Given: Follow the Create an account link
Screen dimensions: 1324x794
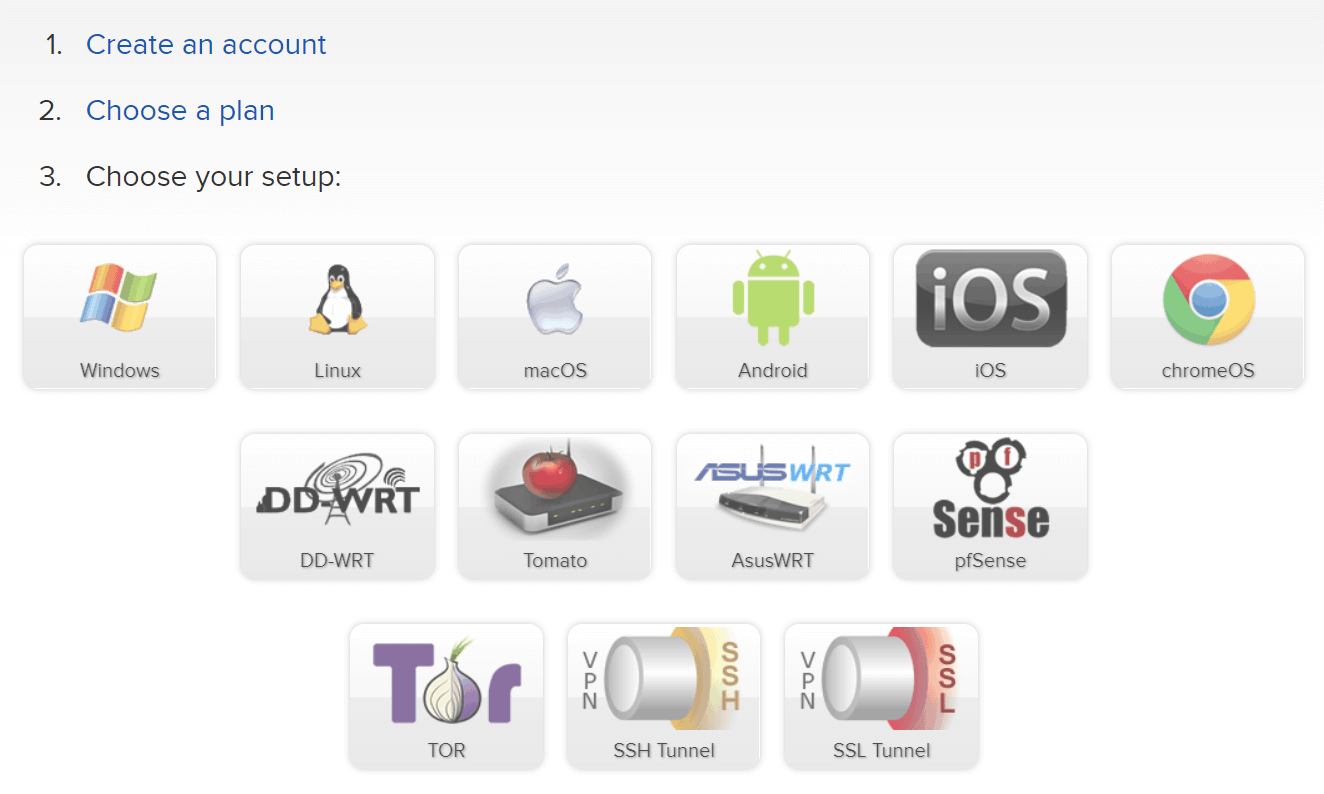Looking at the screenshot, I should [206, 45].
